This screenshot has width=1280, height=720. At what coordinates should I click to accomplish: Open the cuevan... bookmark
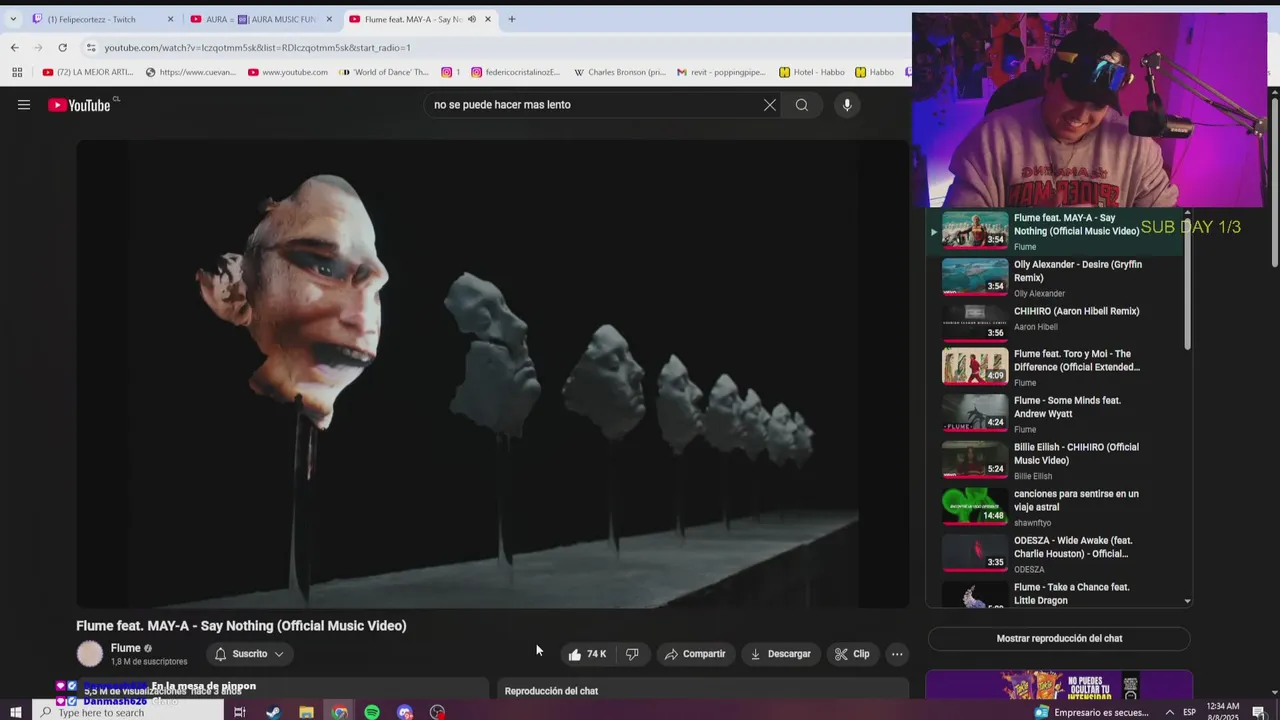pyautogui.click(x=191, y=72)
